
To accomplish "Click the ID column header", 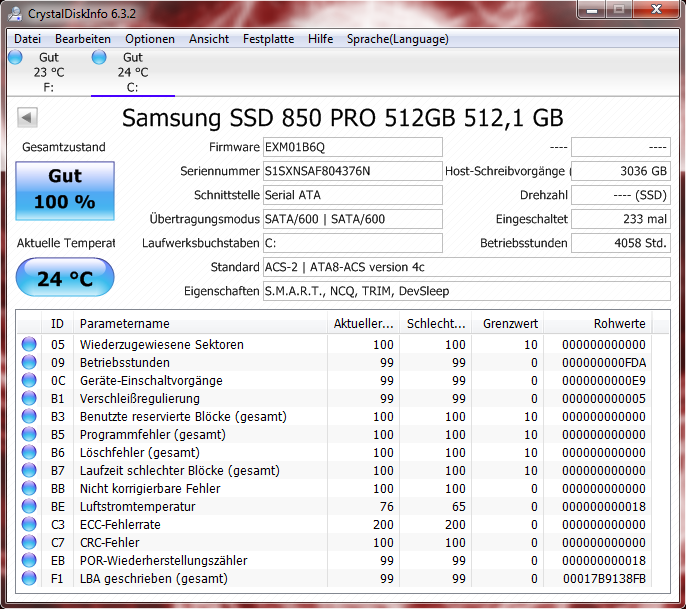I will [x=57, y=324].
